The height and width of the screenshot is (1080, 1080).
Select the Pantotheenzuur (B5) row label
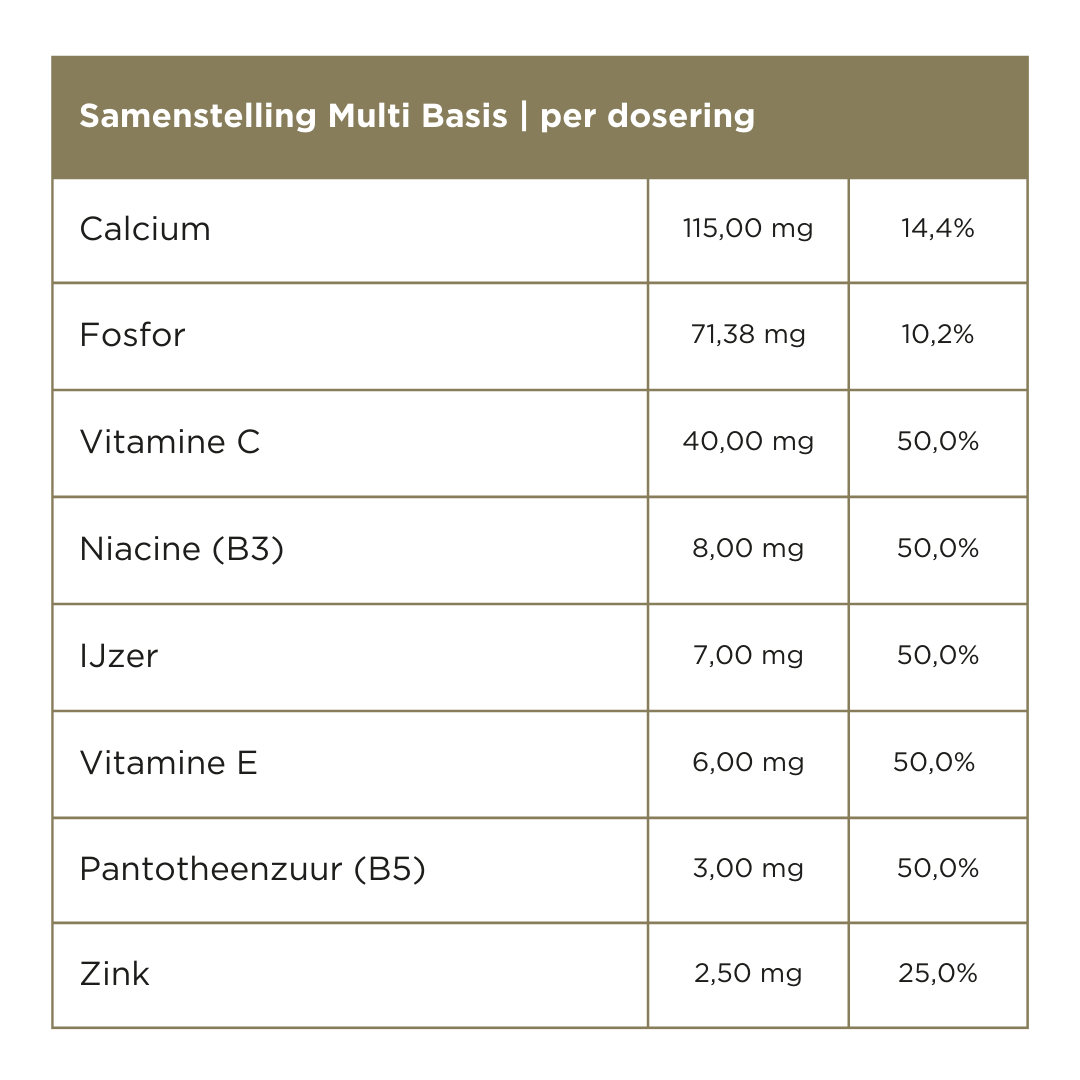253,869
